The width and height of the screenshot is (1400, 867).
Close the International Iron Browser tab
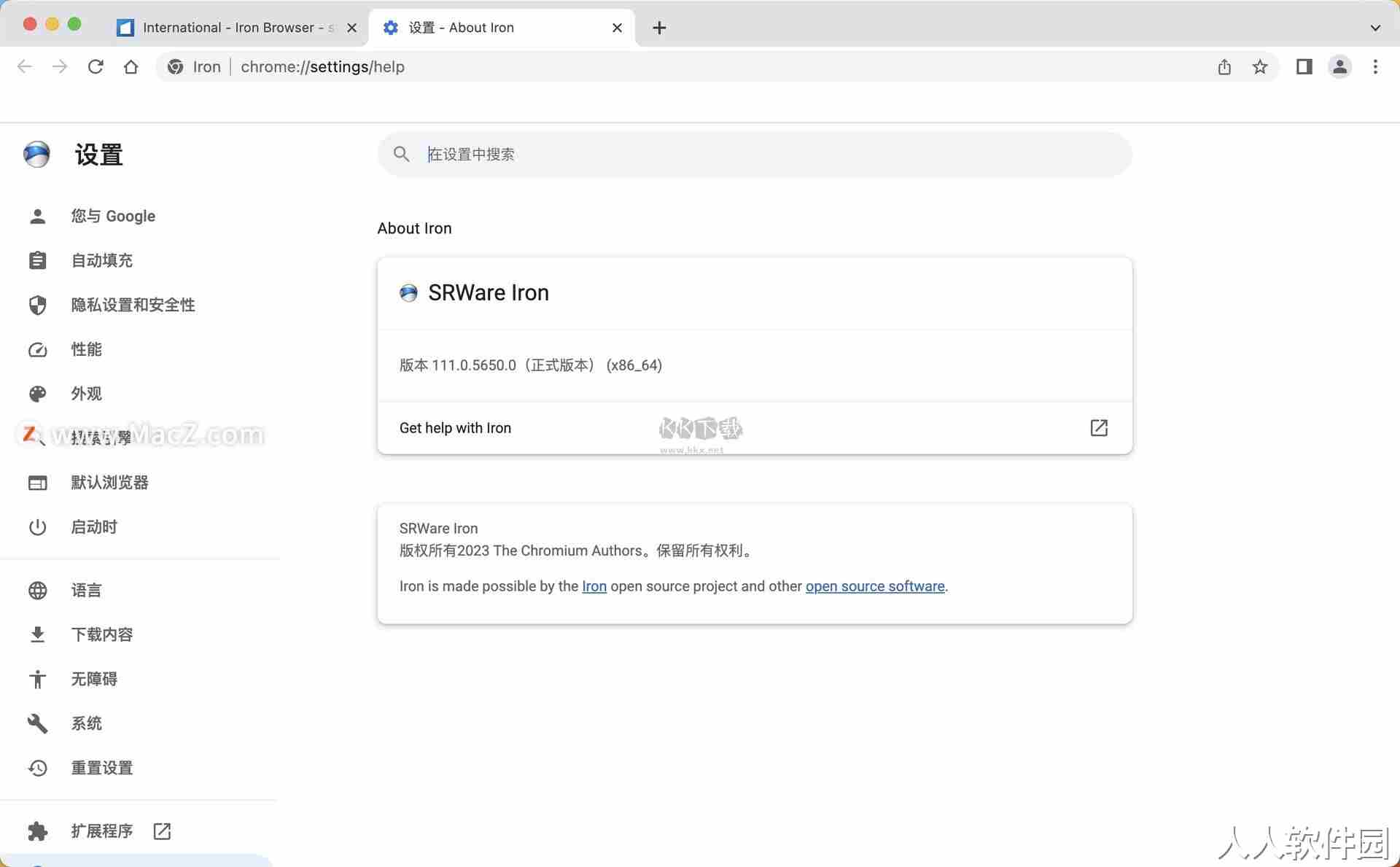pyautogui.click(x=351, y=28)
